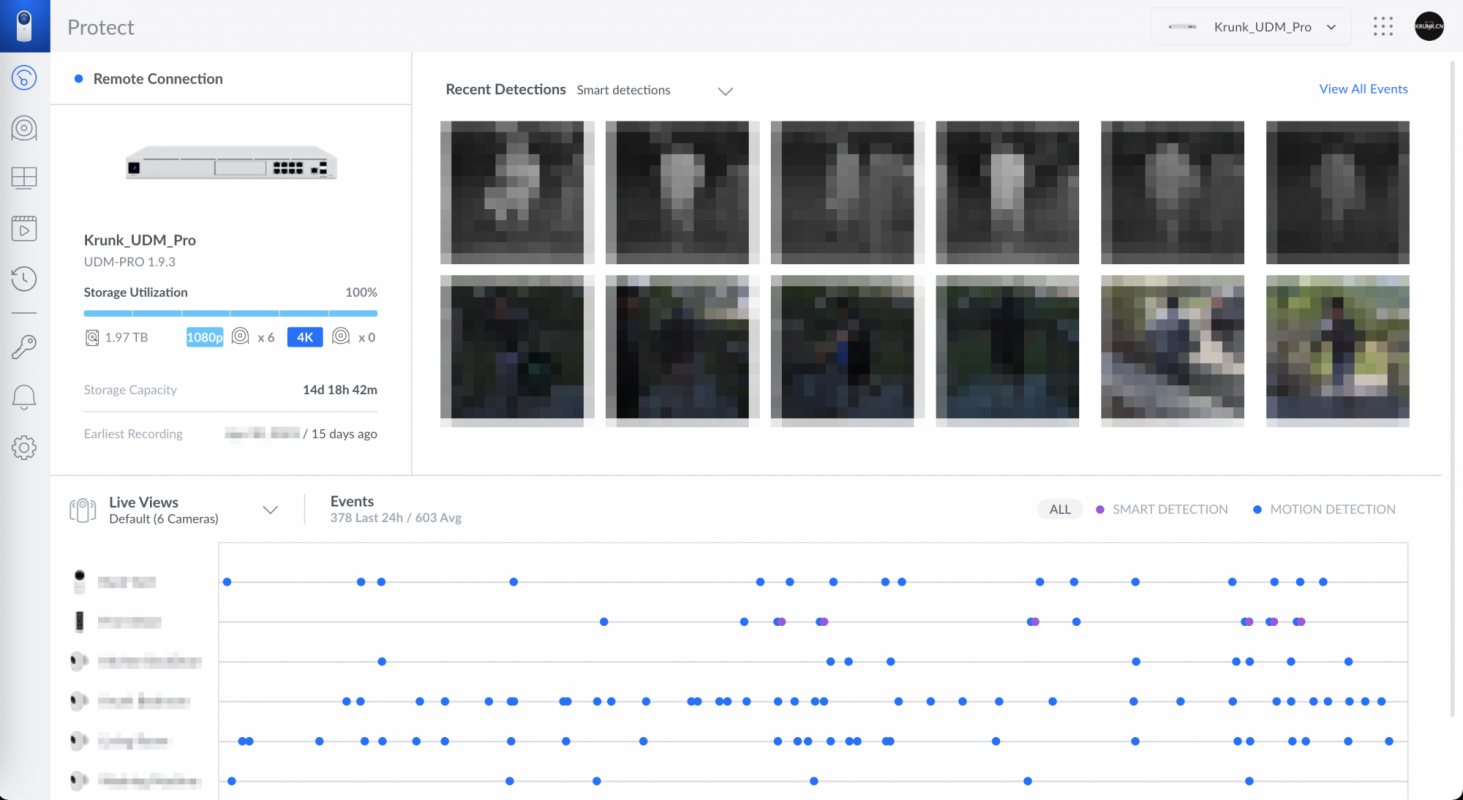Viewport: 1463px width, 800px height.
Task: Open the apps grid icon at top right
Action: (x=1382, y=27)
